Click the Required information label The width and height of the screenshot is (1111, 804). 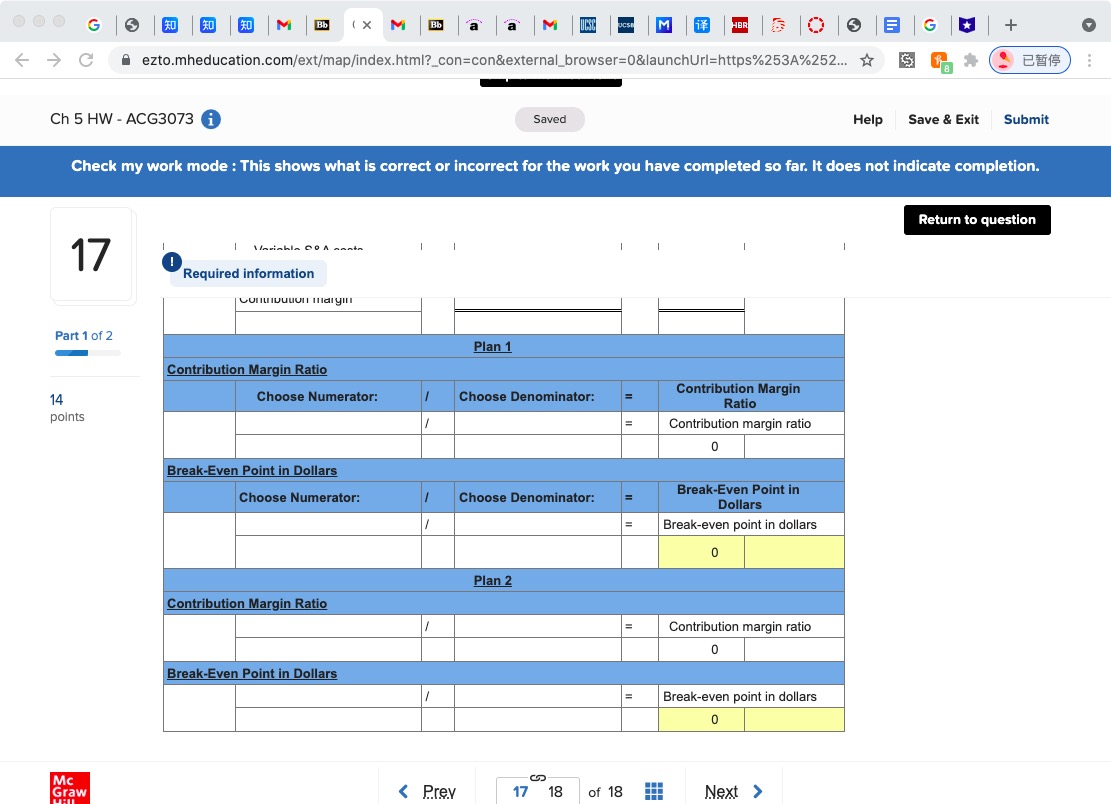click(x=249, y=273)
